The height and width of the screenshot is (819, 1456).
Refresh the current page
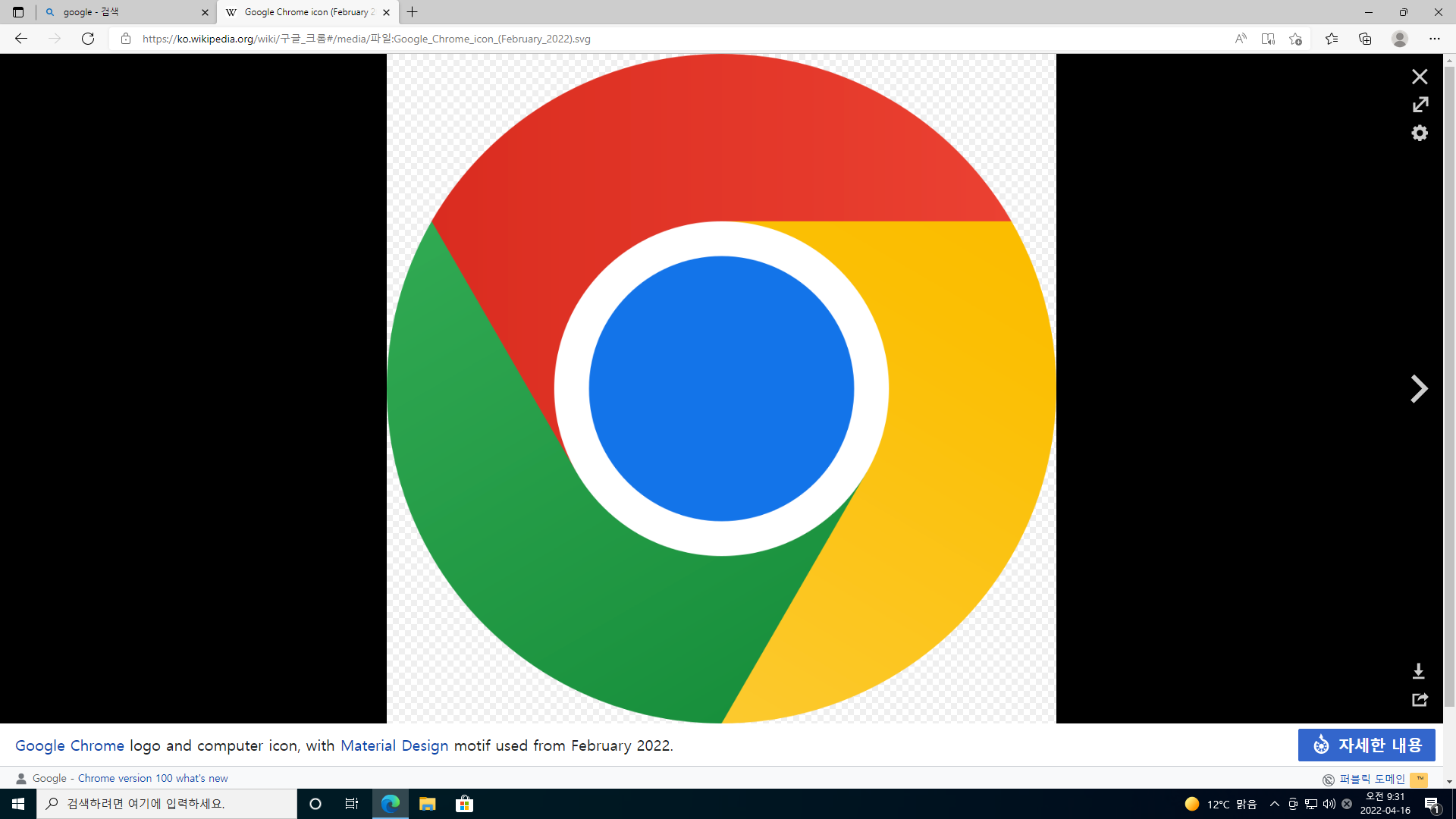tap(88, 39)
